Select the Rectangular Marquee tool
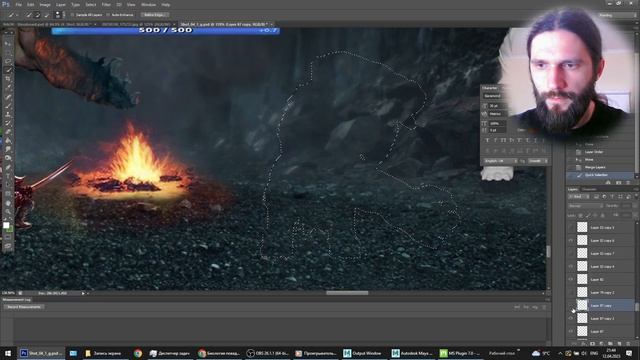Image resolution: width=640 pixels, height=360 pixels. [x=8, y=52]
